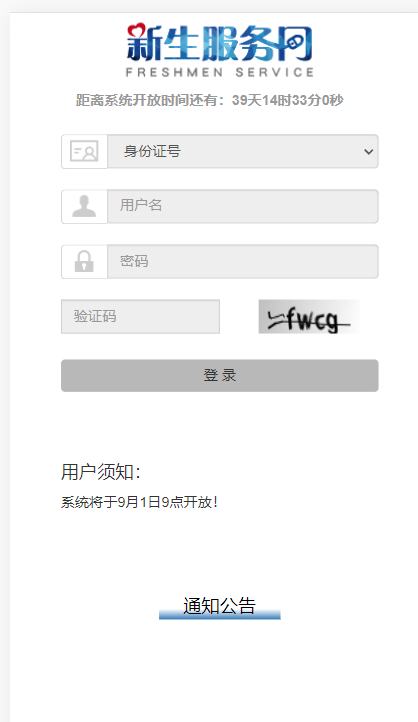Refresh the fwcg captcha image
The height and width of the screenshot is (722, 418).
coord(309,316)
